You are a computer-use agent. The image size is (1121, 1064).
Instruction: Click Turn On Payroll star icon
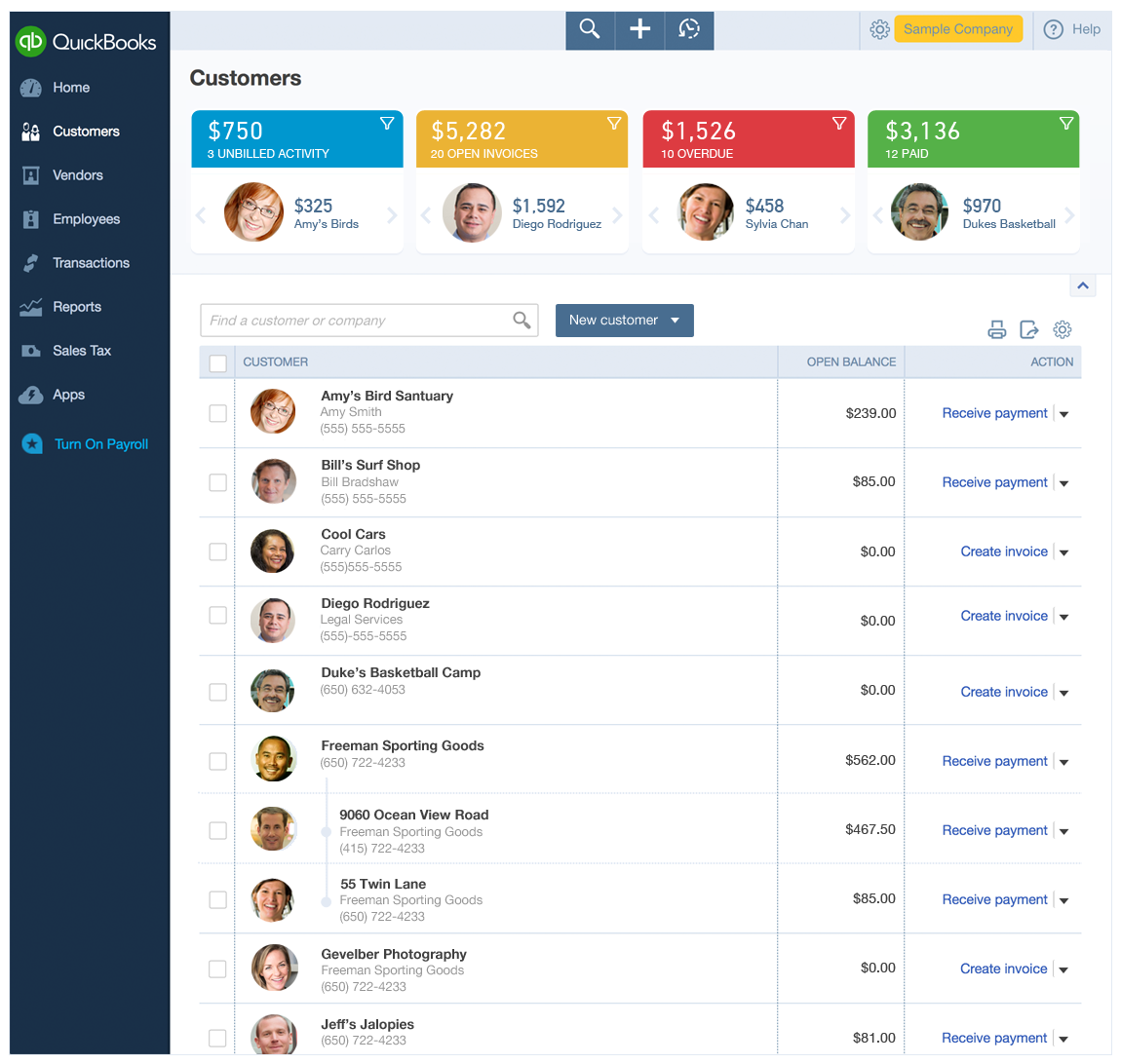coord(32,443)
